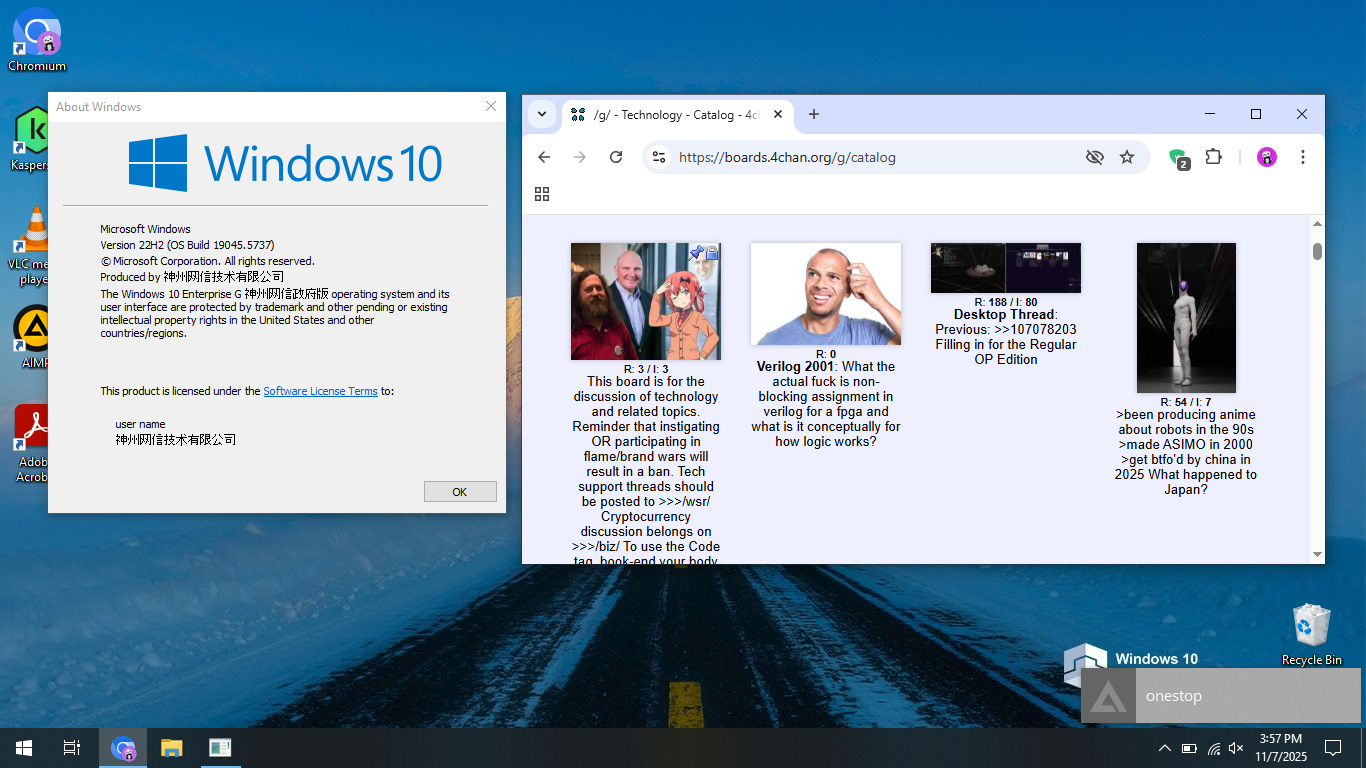The width and height of the screenshot is (1366, 768).
Task: Click the page scrollbar up arrow
Action: tap(1317, 224)
